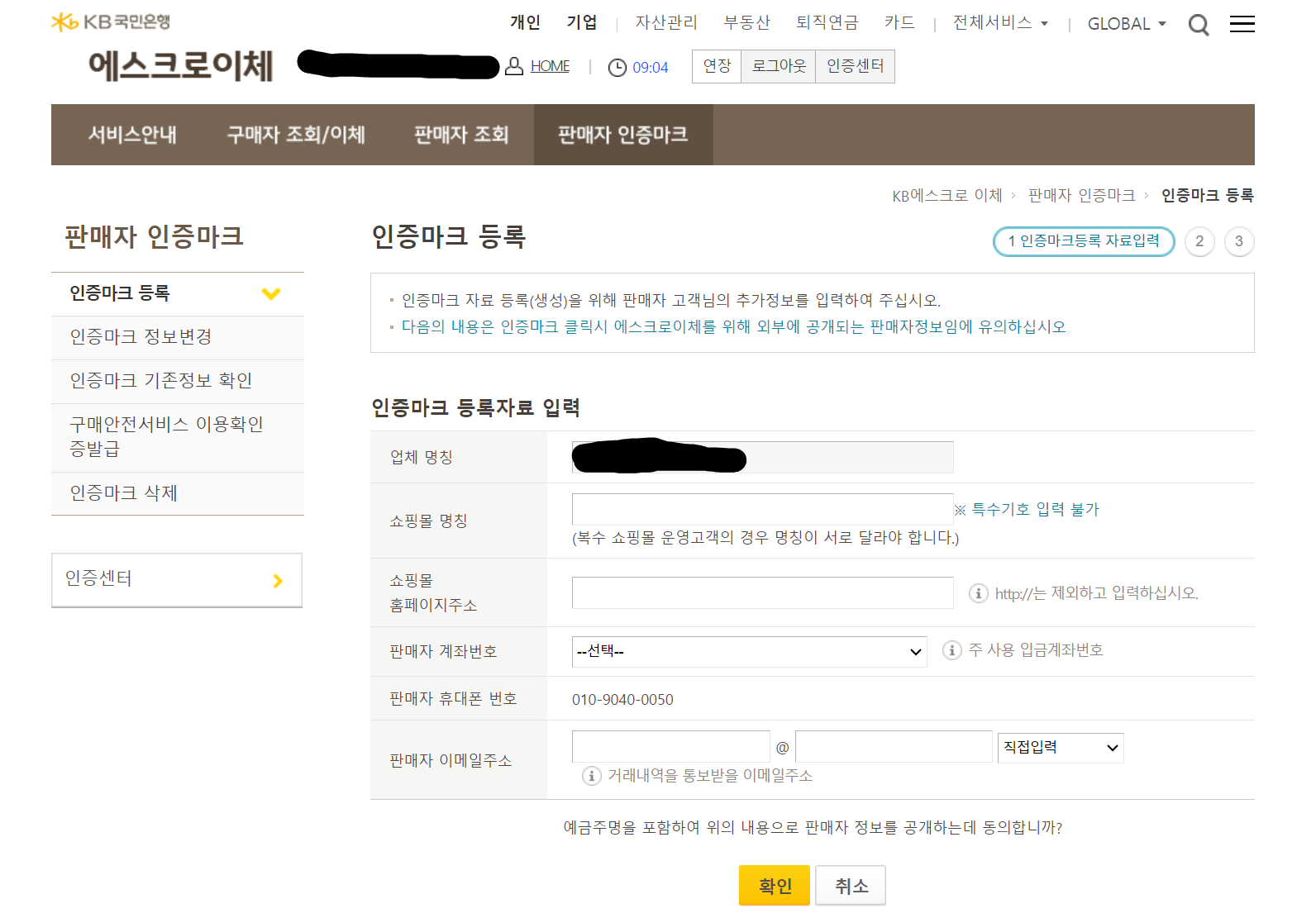Click the yellow 확인 button
Image resolution: width=1316 pixels, height=918 pixels.
click(775, 886)
